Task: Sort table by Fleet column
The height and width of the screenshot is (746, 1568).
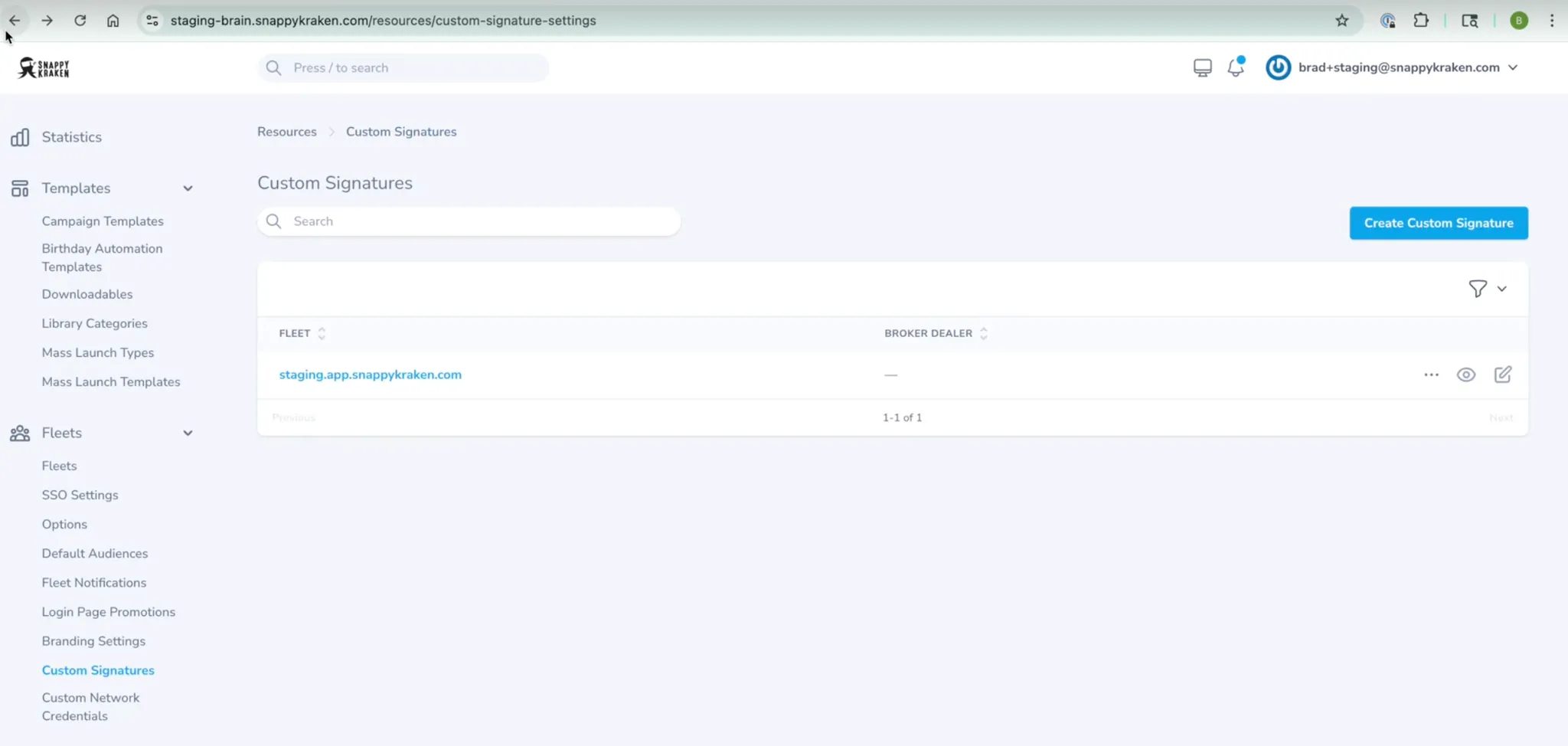Action: 302,333
